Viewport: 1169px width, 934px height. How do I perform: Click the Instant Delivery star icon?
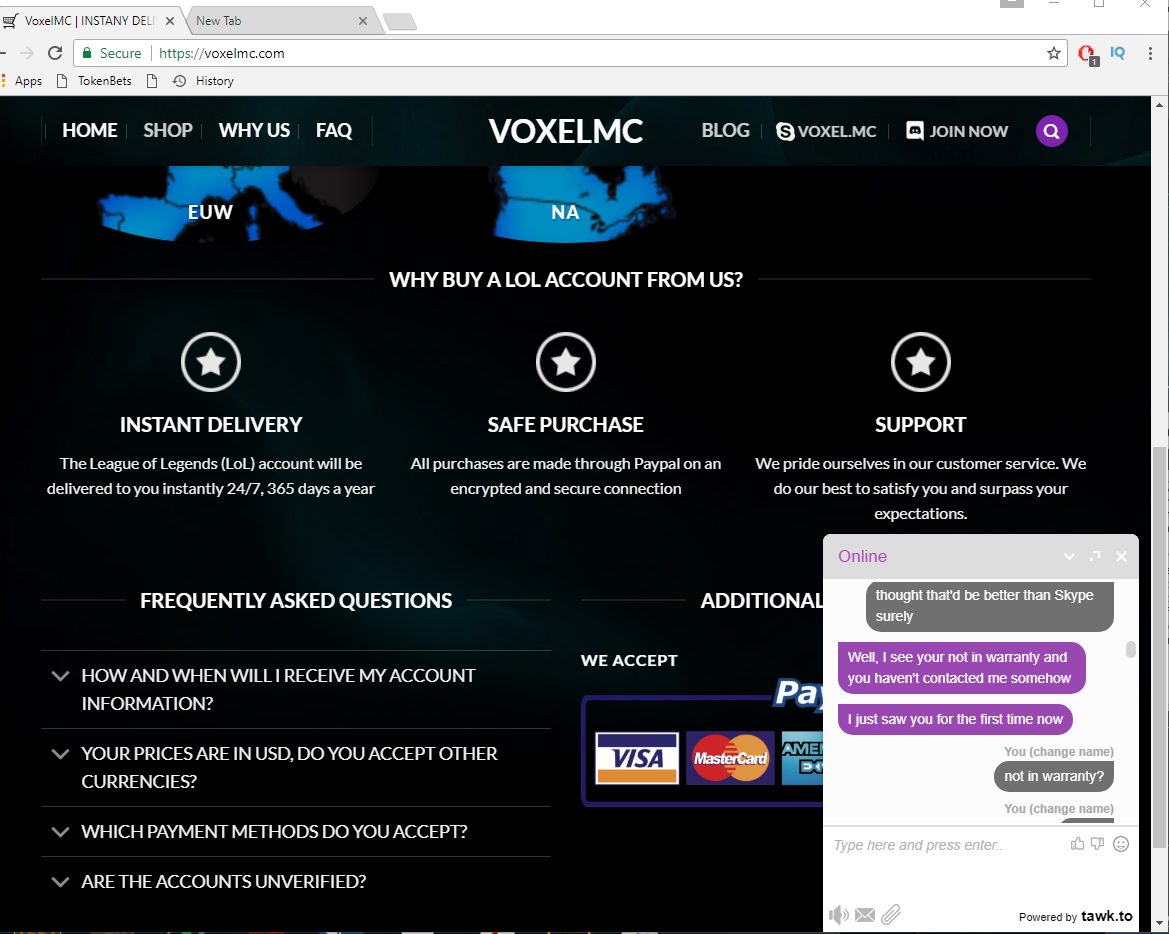[x=211, y=362]
